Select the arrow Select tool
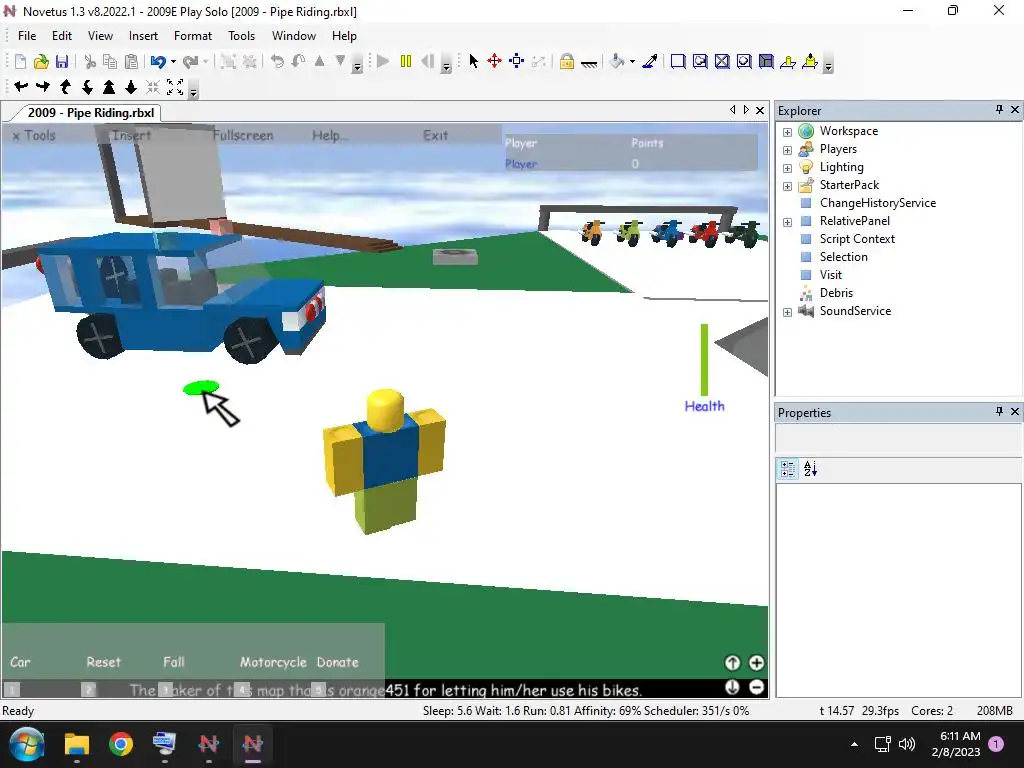This screenshot has height=768, width=1024. [473, 61]
